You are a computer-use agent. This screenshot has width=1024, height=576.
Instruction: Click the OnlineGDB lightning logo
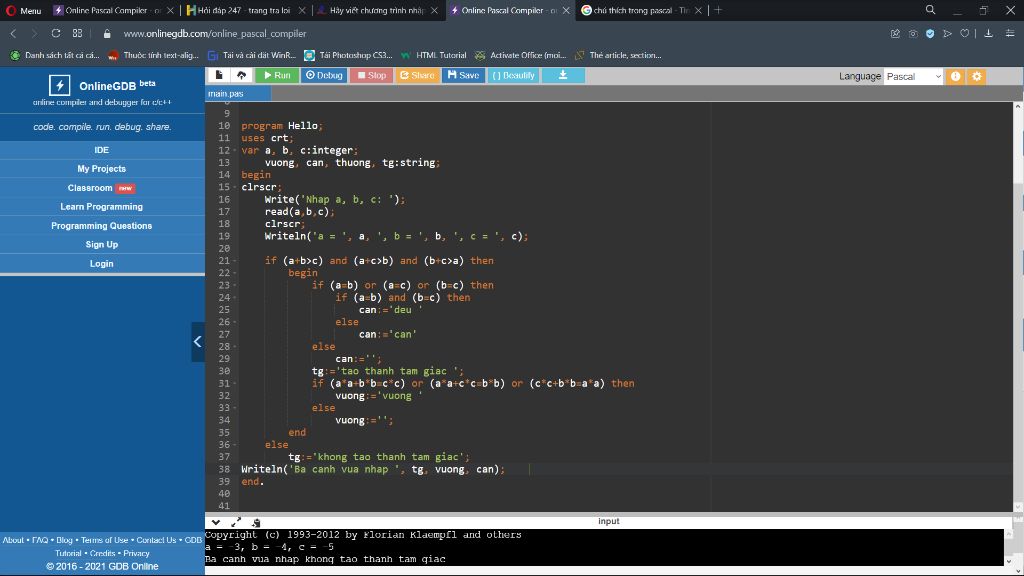coord(59,85)
